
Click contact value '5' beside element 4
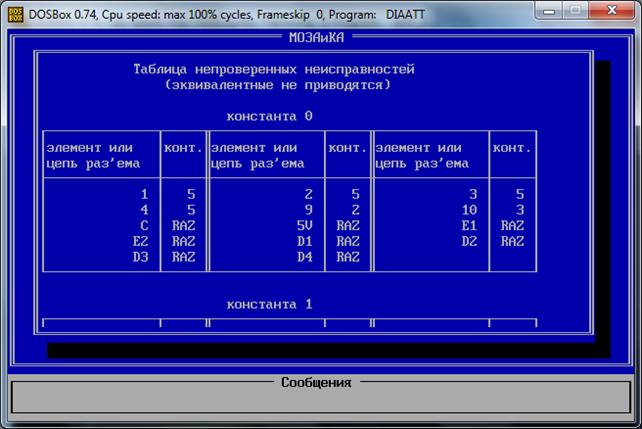point(191,210)
